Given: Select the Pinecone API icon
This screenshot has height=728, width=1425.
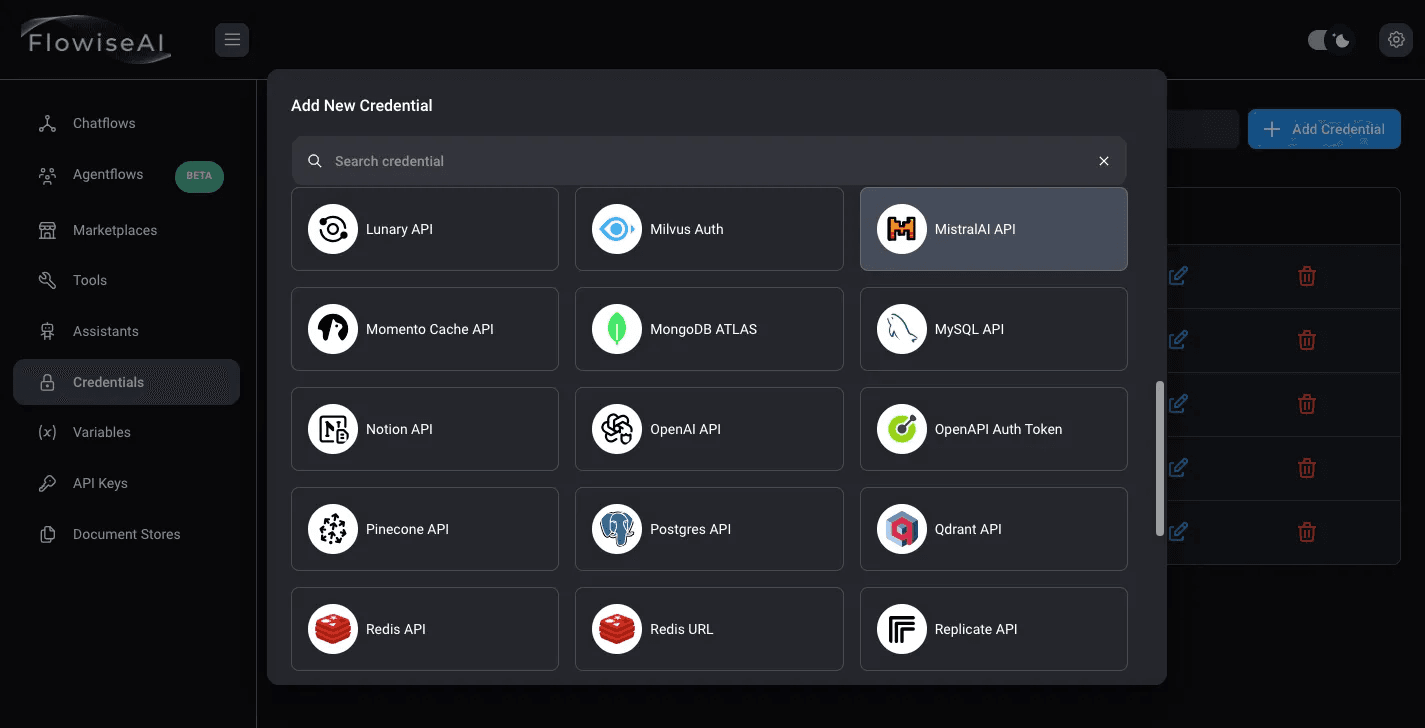Looking at the screenshot, I should 333,529.
